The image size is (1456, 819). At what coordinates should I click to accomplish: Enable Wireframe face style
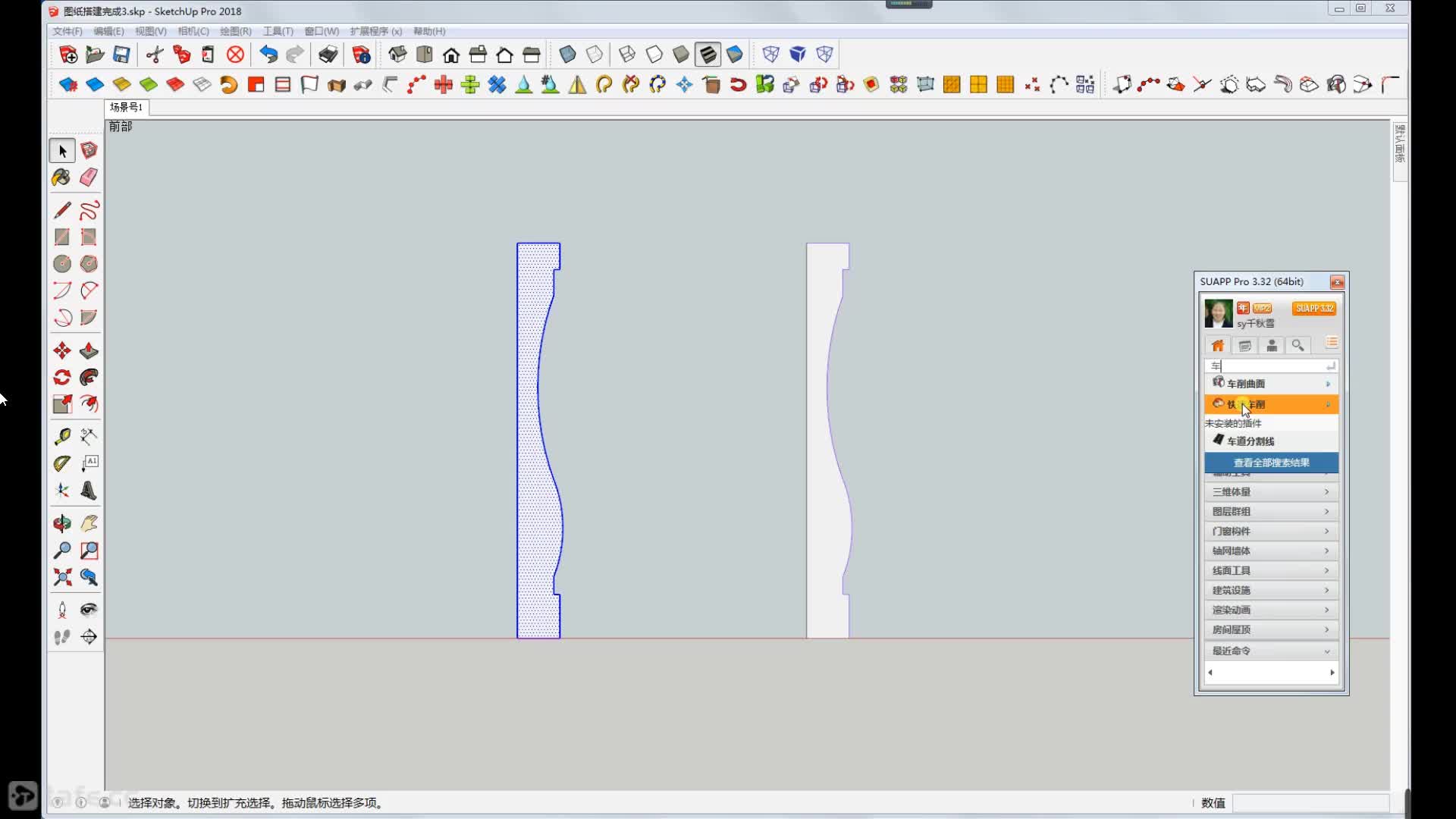627,55
